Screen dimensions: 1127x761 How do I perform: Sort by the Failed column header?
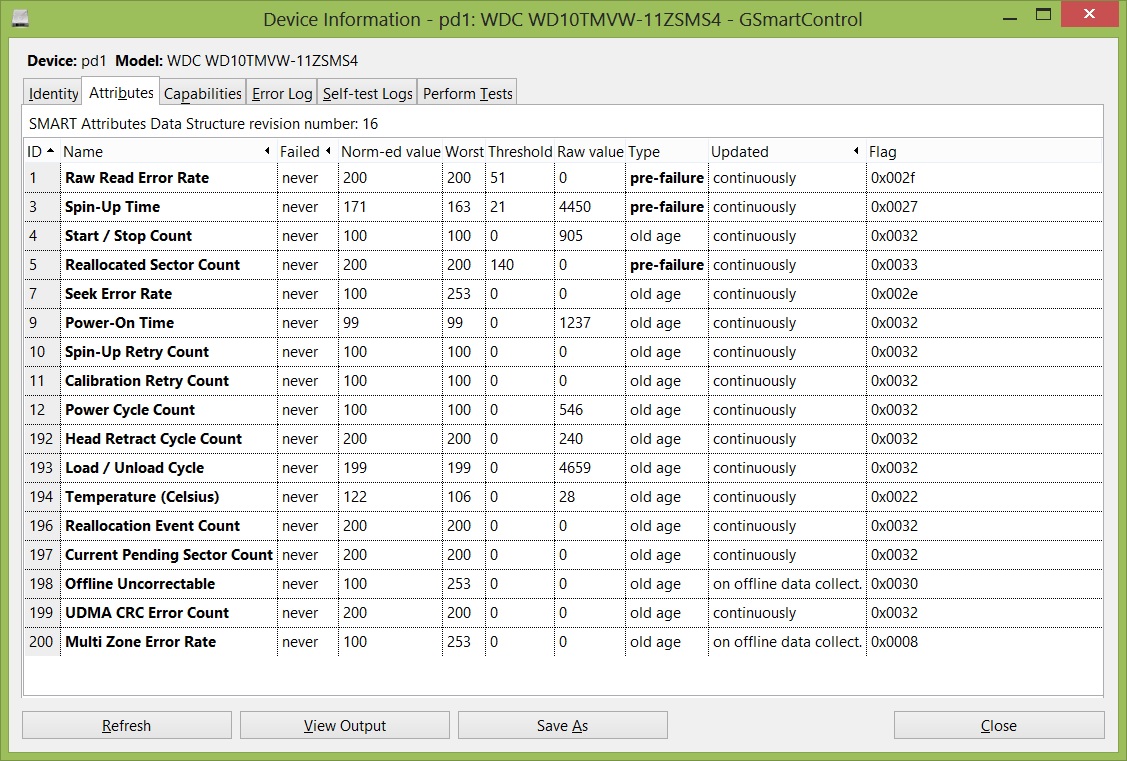point(306,152)
